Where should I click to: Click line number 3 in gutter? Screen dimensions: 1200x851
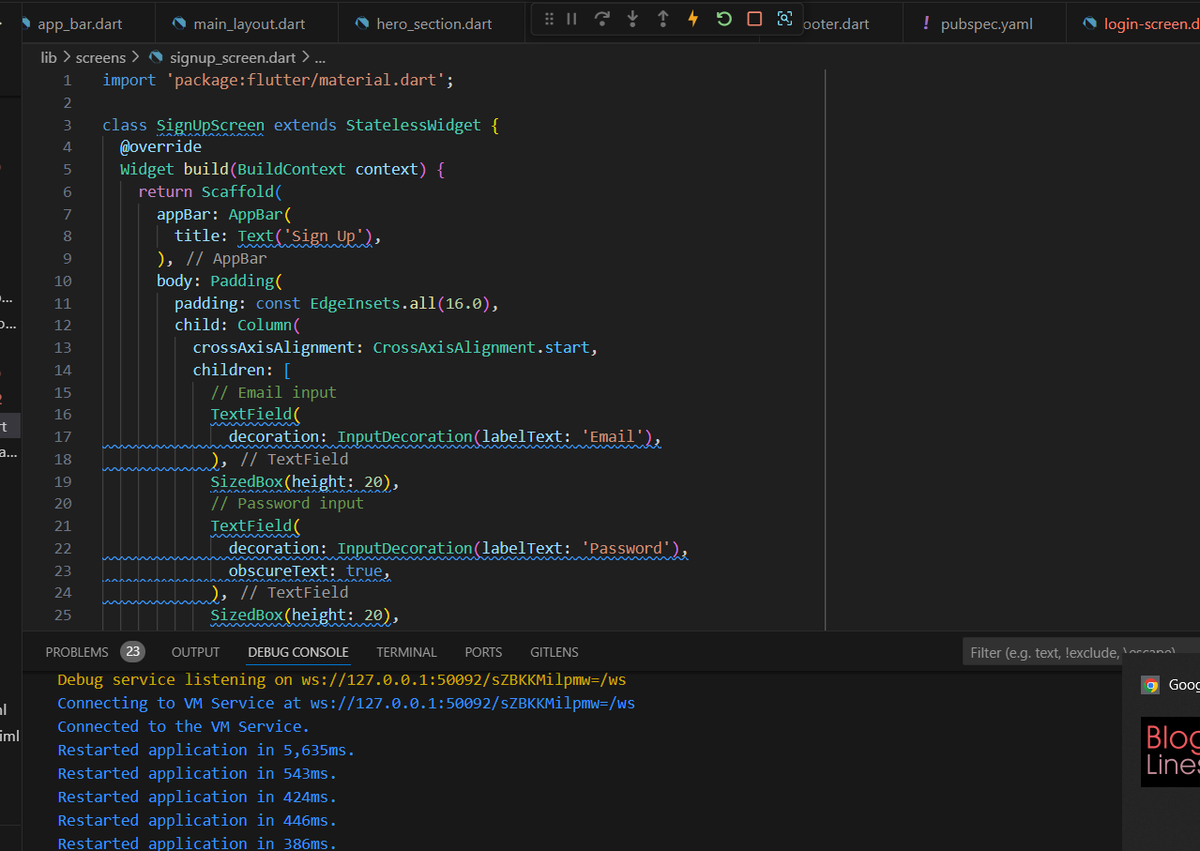coord(67,125)
